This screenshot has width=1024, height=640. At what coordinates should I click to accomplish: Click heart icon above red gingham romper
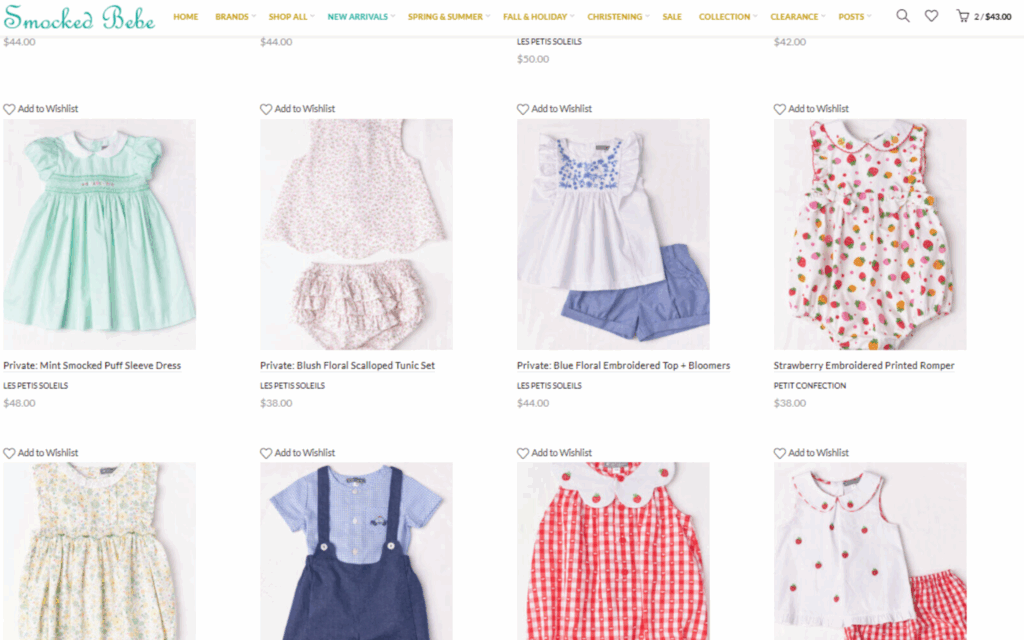[x=522, y=453]
